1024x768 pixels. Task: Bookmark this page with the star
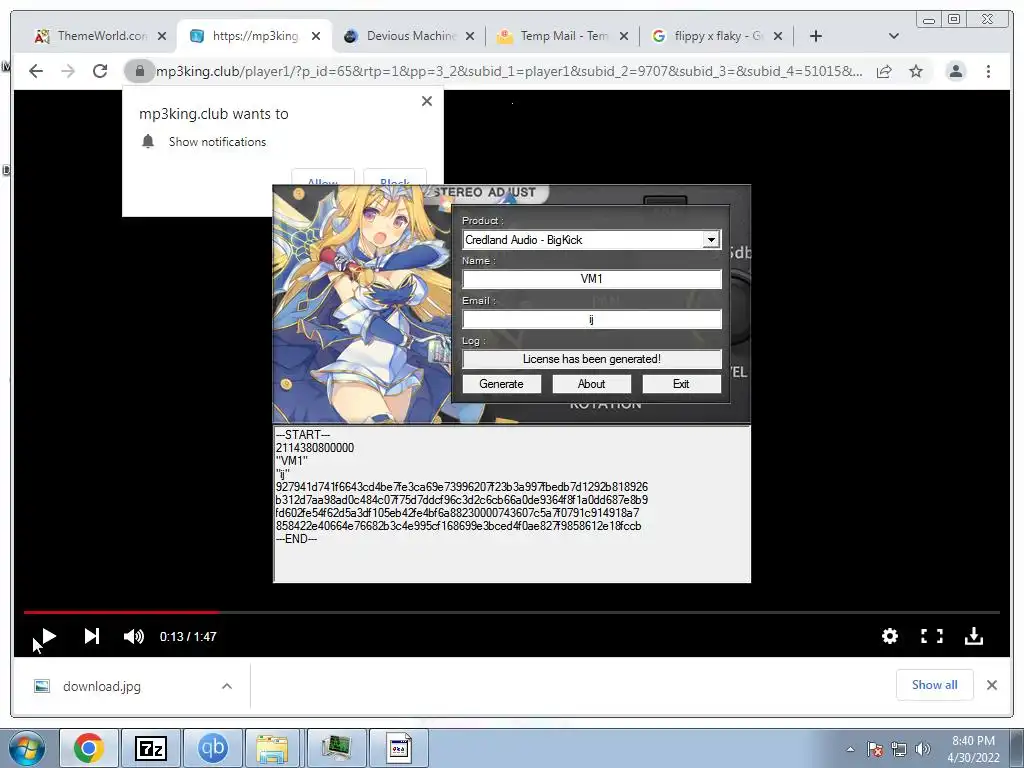coord(916,71)
